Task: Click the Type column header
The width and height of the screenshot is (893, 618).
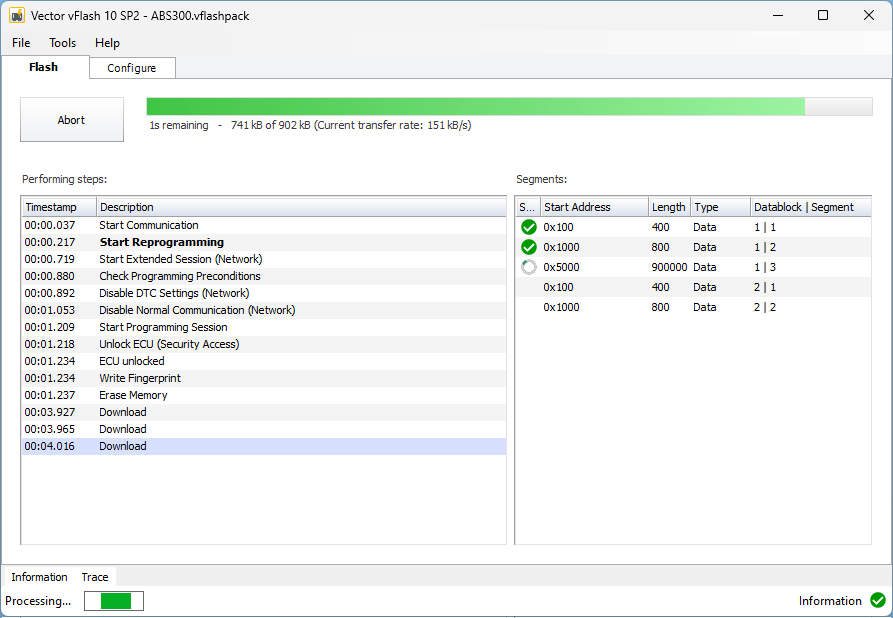Action: click(x=720, y=207)
